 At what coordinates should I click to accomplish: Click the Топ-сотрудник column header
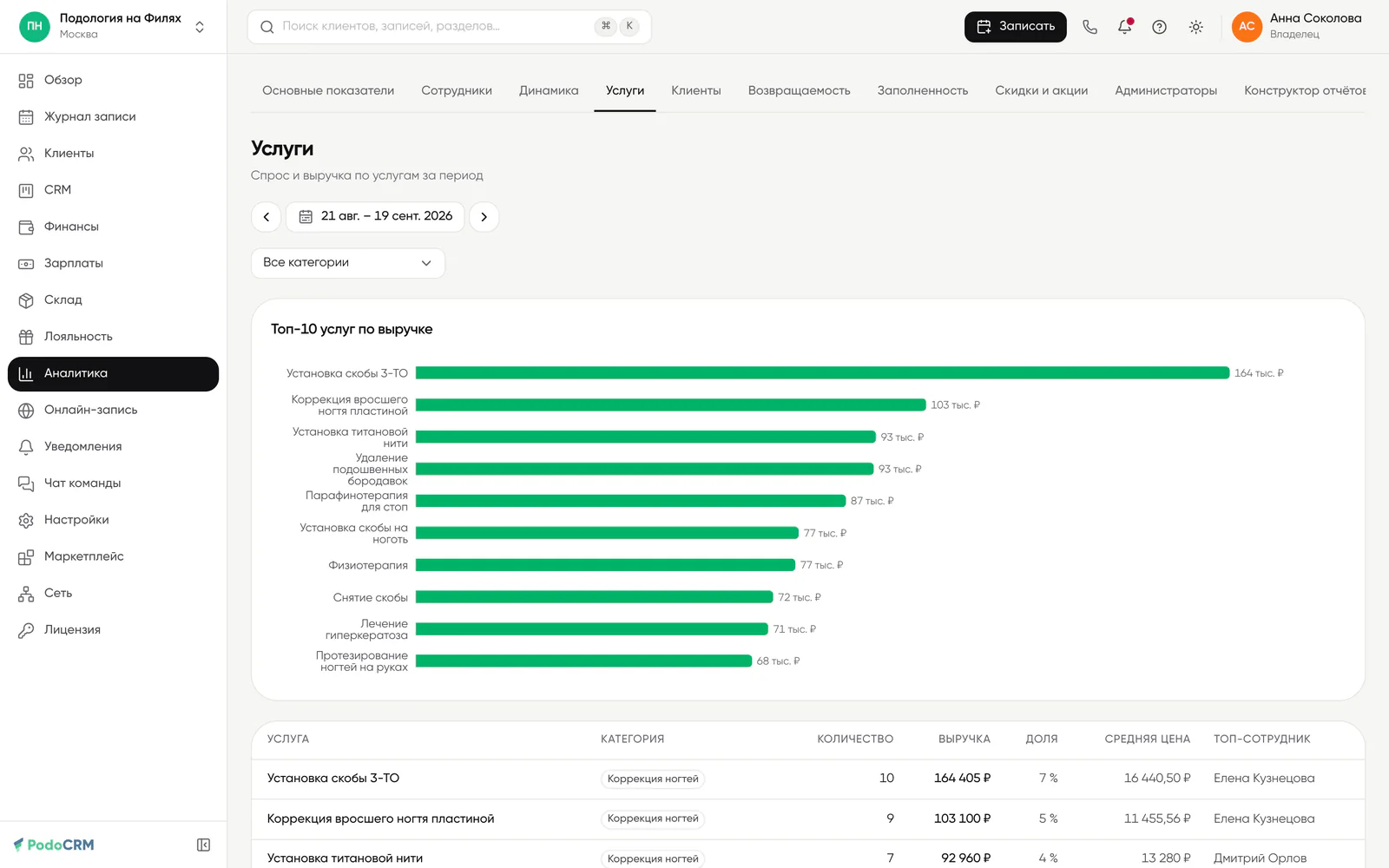coord(1262,740)
